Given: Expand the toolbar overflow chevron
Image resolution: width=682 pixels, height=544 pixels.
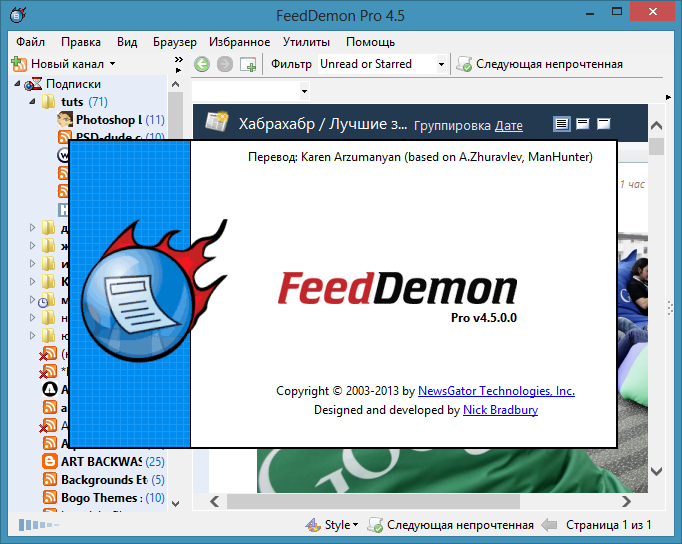Looking at the screenshot, I should pyautogui.click(x=178, y=60).
